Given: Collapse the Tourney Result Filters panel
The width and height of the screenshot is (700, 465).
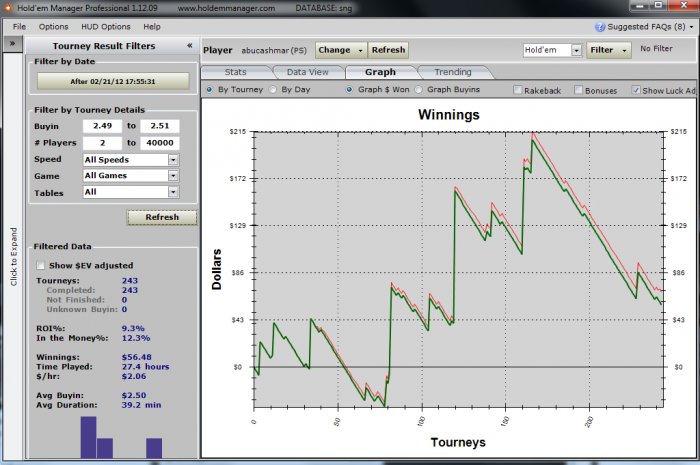Looking at the screenshot, I should click(x=190, y=46).
